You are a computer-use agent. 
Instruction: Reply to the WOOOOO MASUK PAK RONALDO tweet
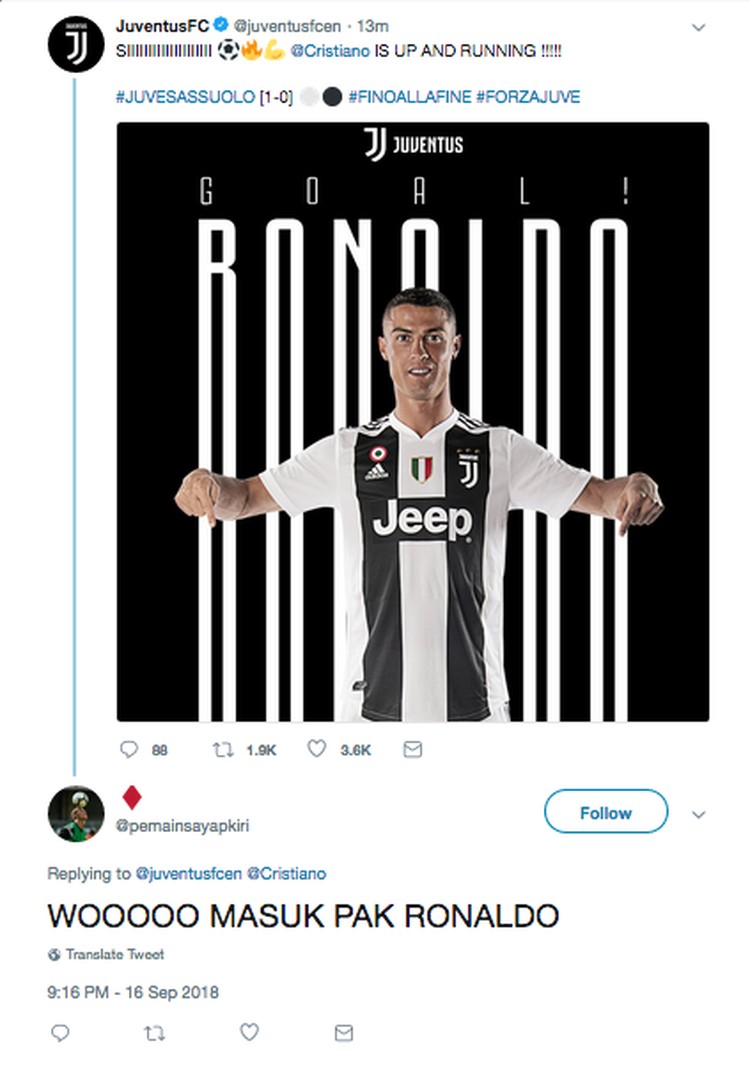point(59,1033)
